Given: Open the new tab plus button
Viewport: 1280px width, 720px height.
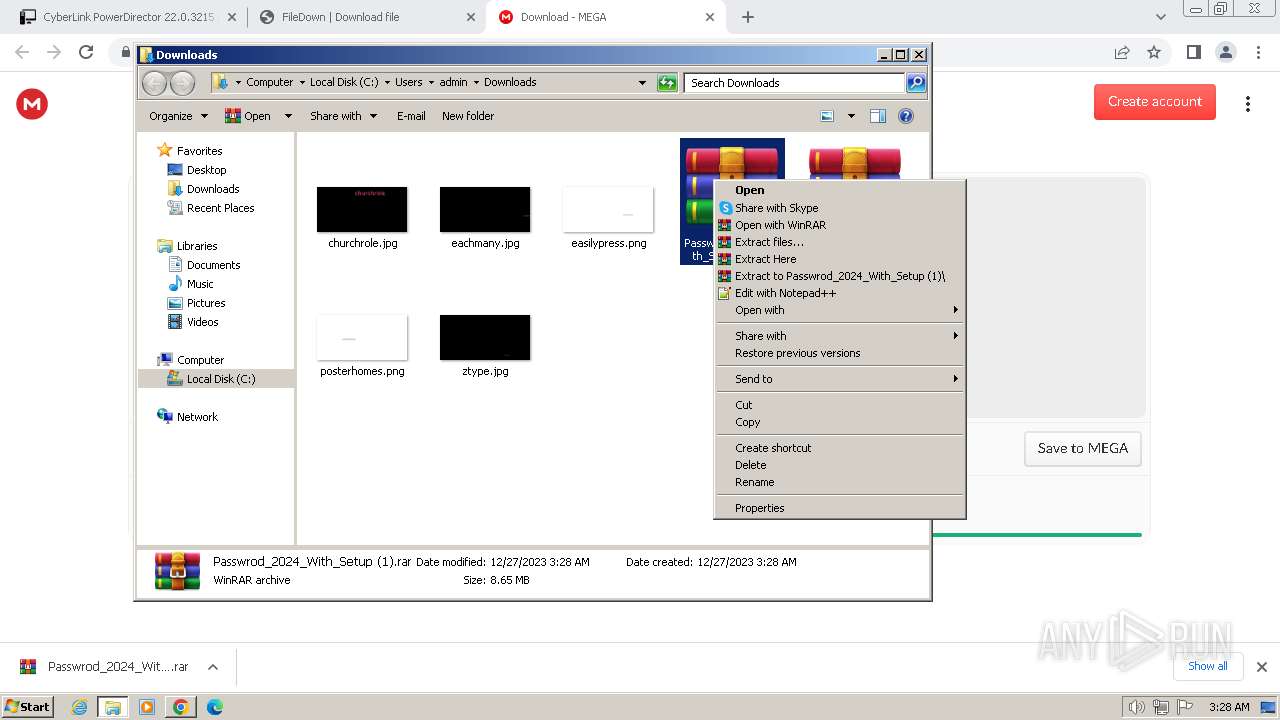Looking at the screenshot, I should [x=748, y=17].
